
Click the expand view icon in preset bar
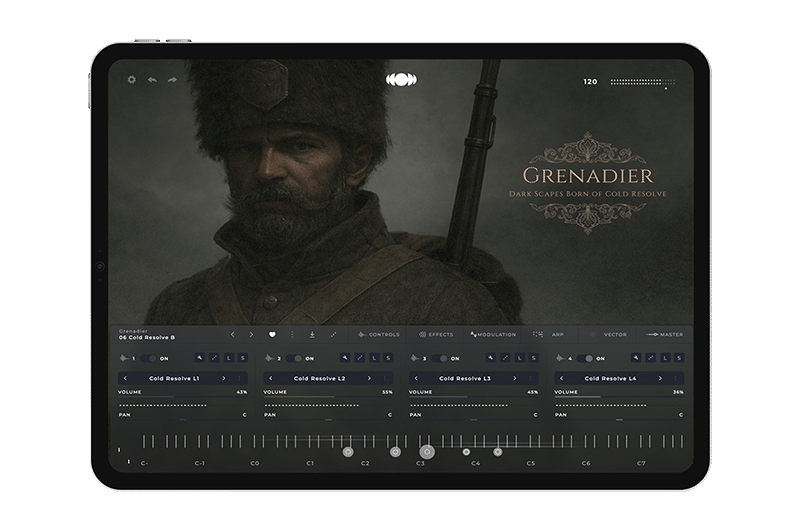[x=333, y=334]
